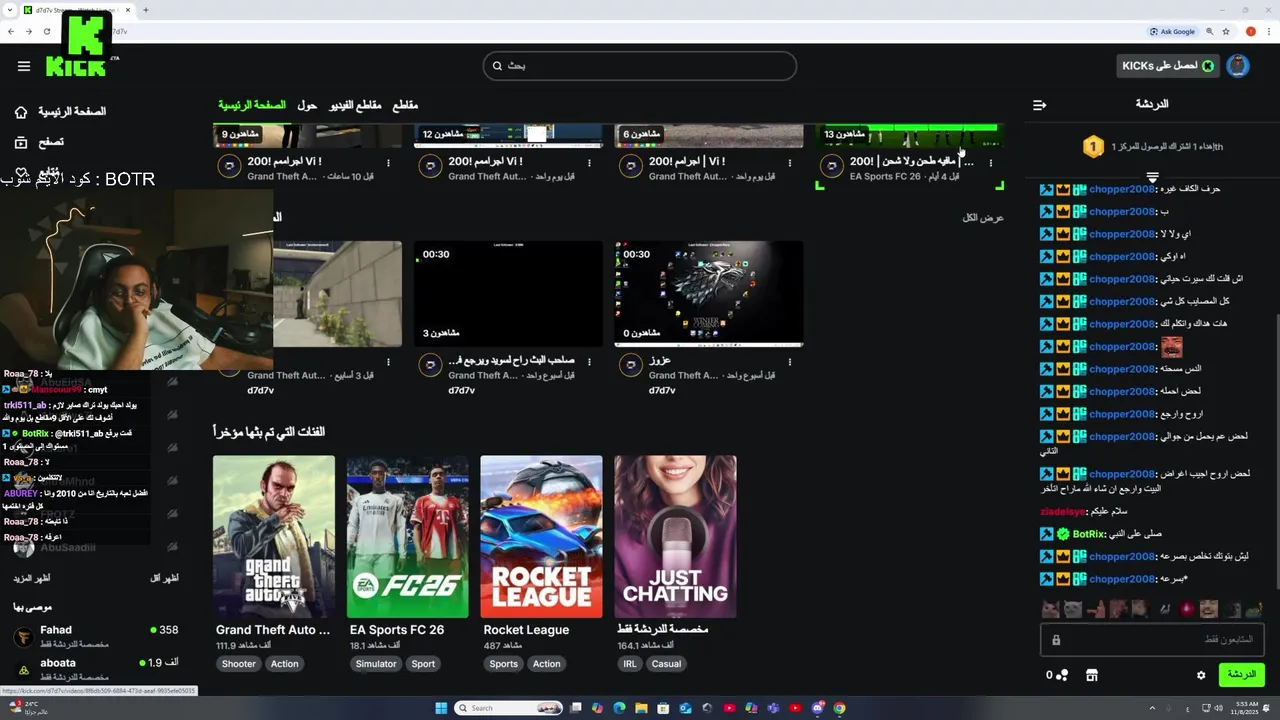Open EA Sports FC 26 category card

(407, 537)
